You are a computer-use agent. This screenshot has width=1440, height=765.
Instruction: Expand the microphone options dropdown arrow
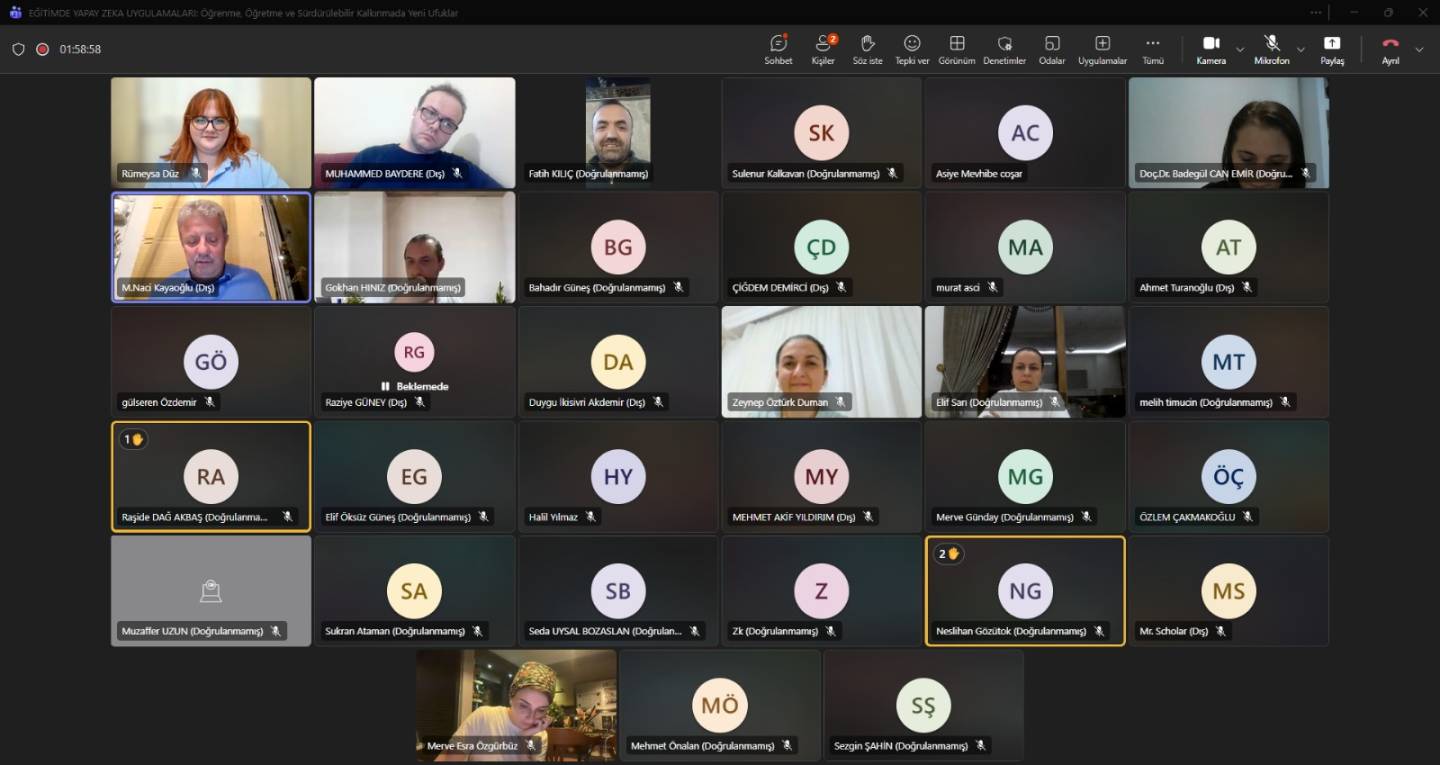[1300, 49]
